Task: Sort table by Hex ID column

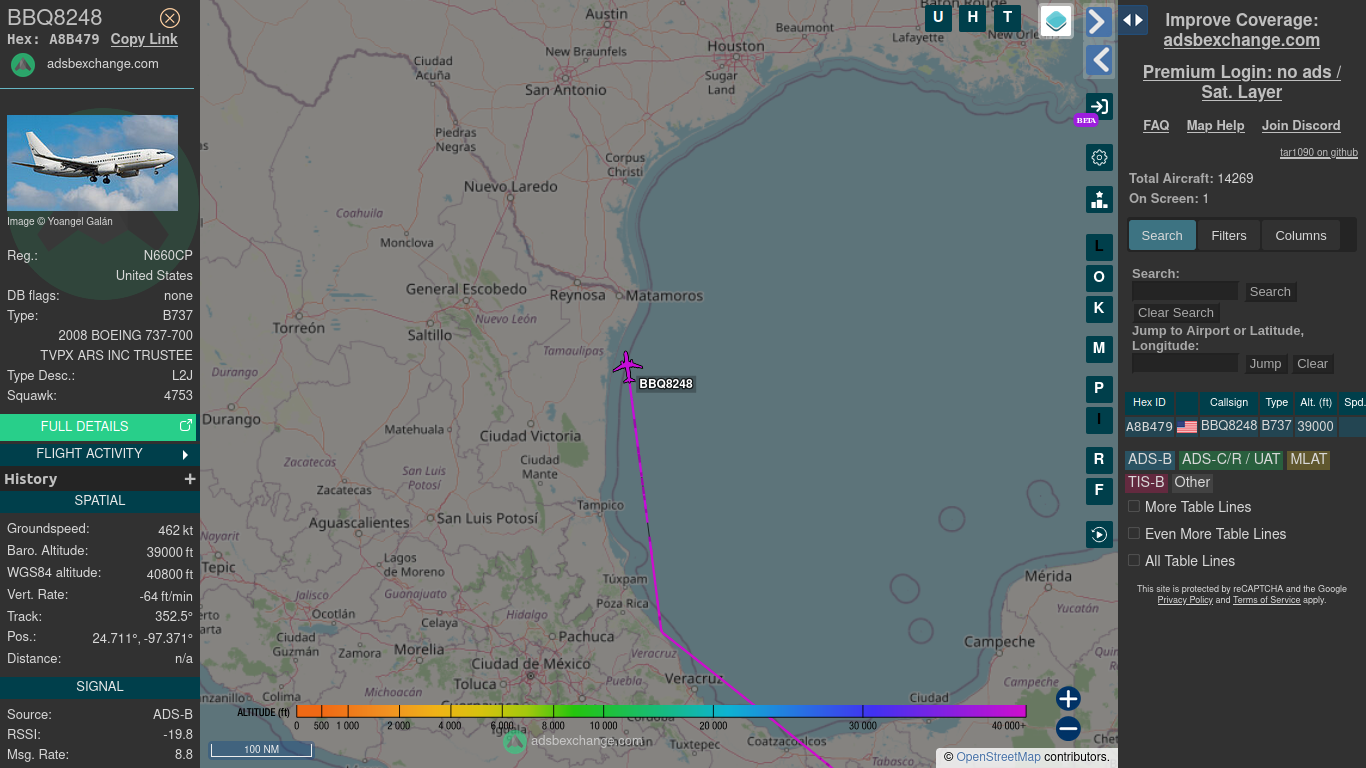Action: [x=1149, y=402]
